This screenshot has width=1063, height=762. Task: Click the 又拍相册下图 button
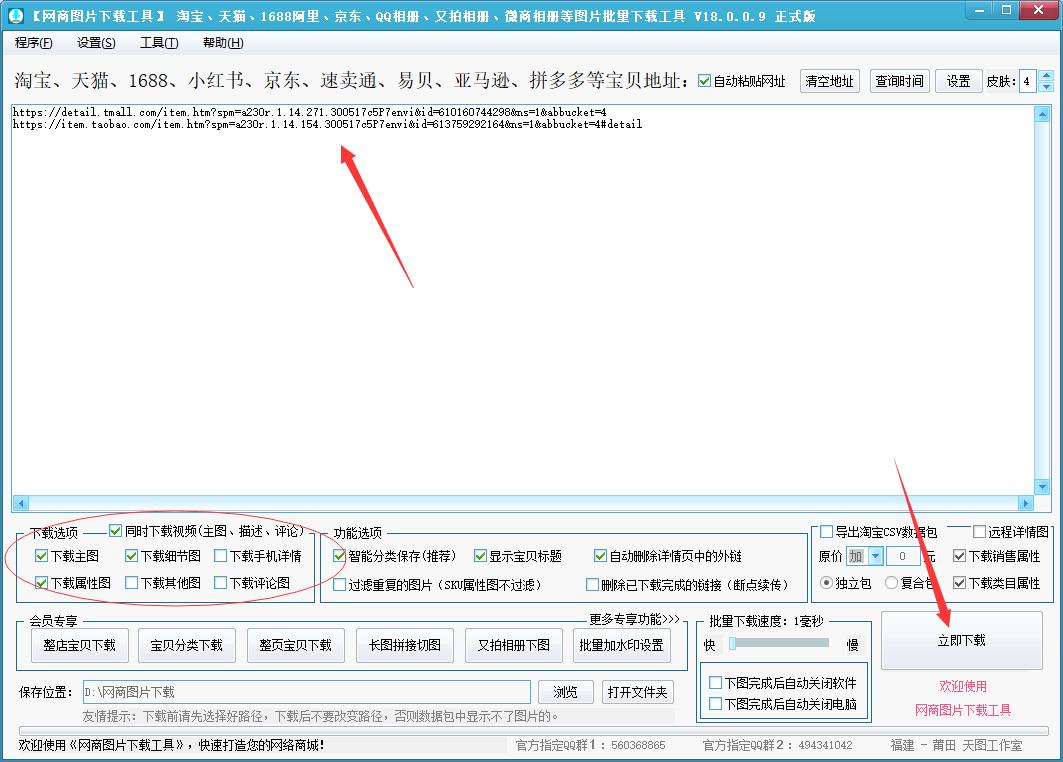(x=514, y=645)
